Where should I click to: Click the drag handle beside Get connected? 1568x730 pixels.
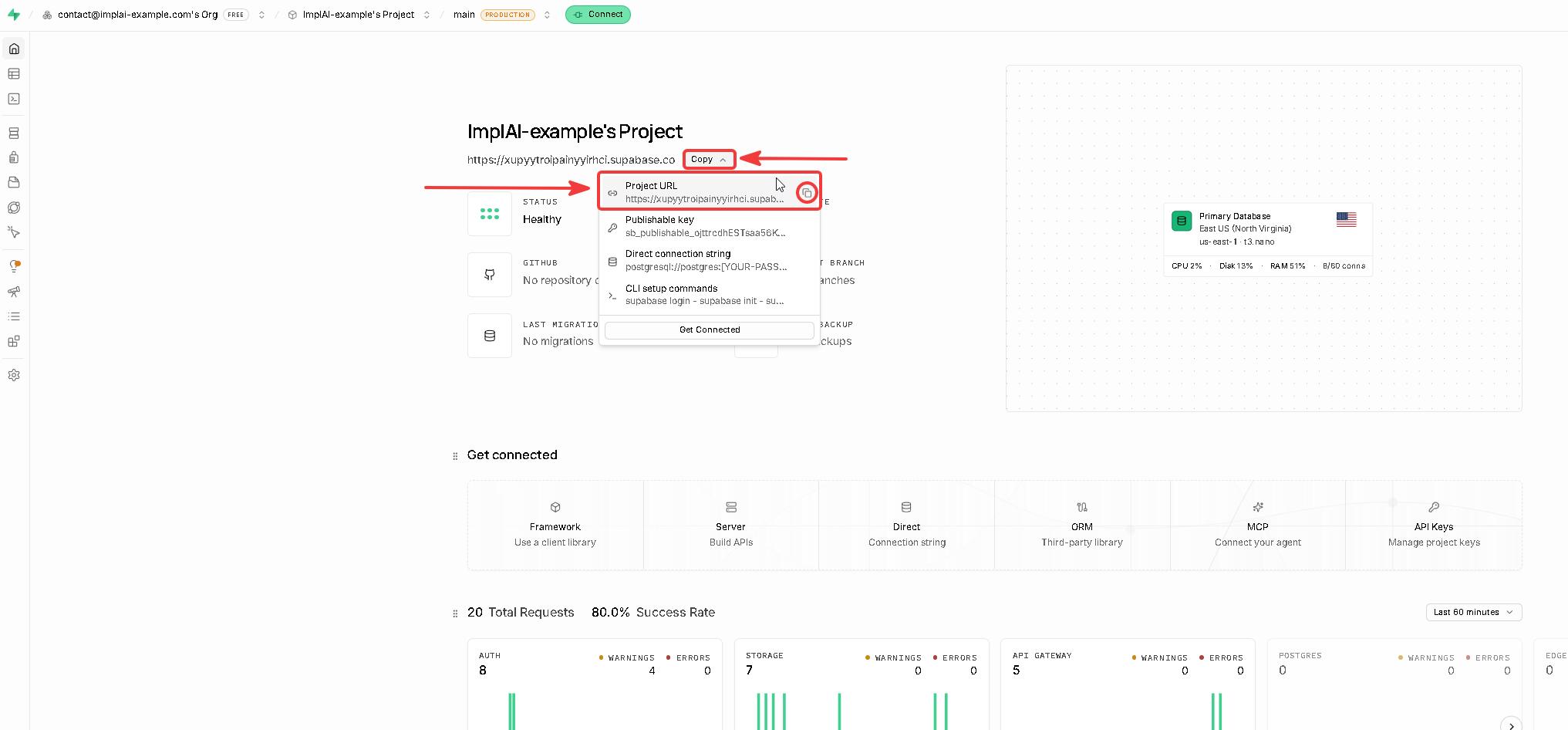click(x=455, y=456)
